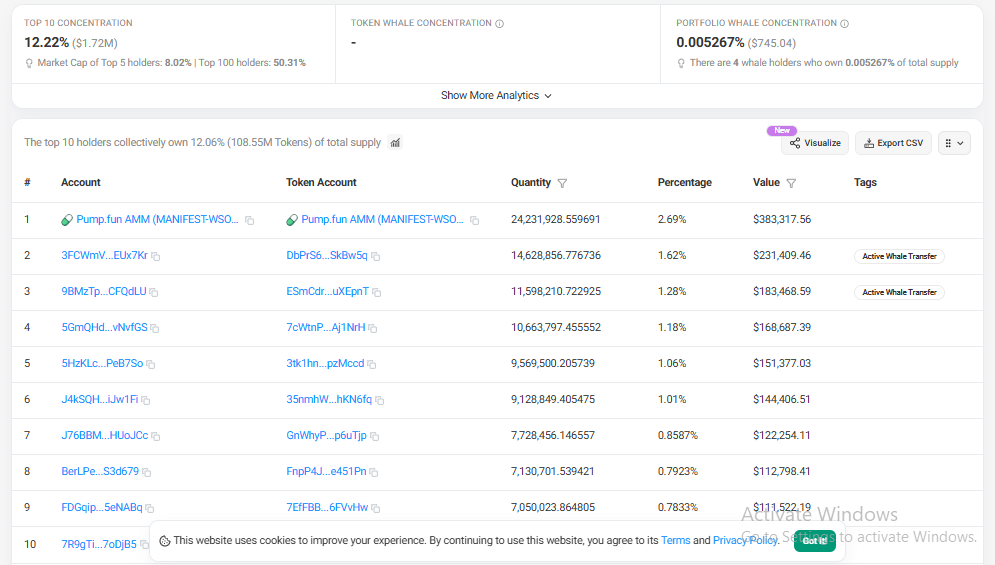Copy address FDGqip...5eNABq

point(150,508)
